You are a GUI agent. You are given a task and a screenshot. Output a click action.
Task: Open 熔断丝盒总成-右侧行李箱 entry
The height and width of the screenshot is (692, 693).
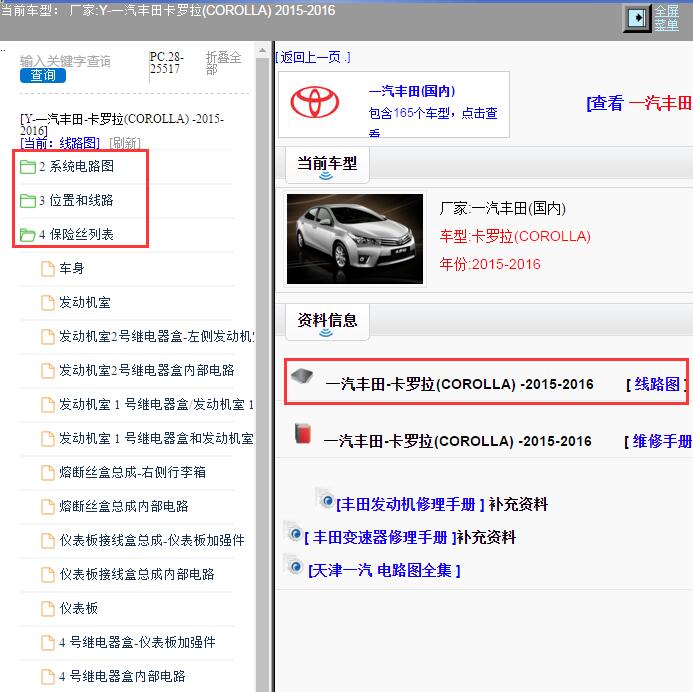click(133, 472)
